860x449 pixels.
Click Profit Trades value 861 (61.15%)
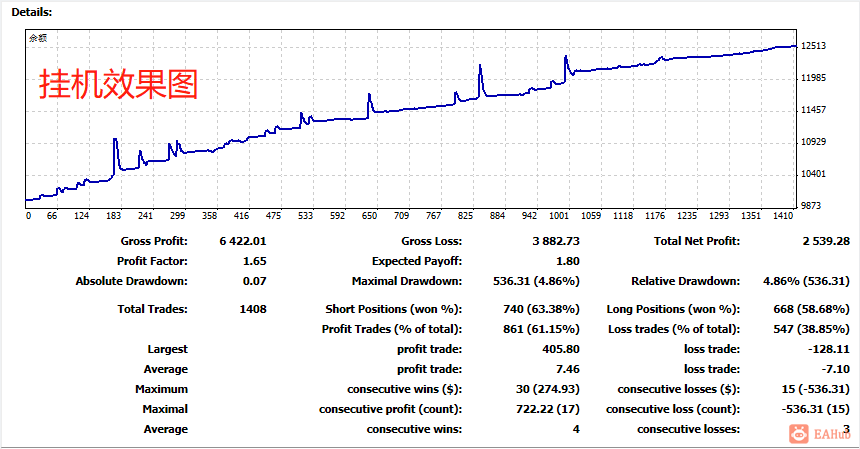point(541,329)
